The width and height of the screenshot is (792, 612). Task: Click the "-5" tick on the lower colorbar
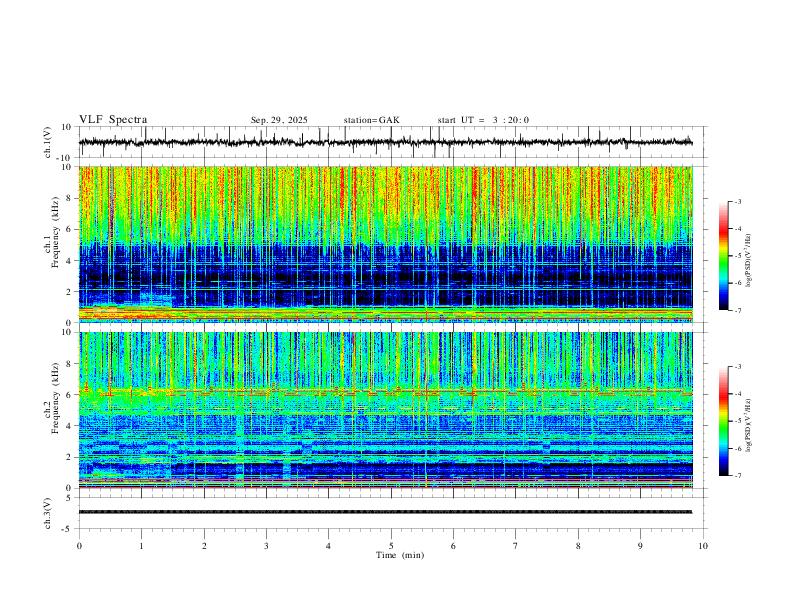pyautogui.click(x=737, y=421)
